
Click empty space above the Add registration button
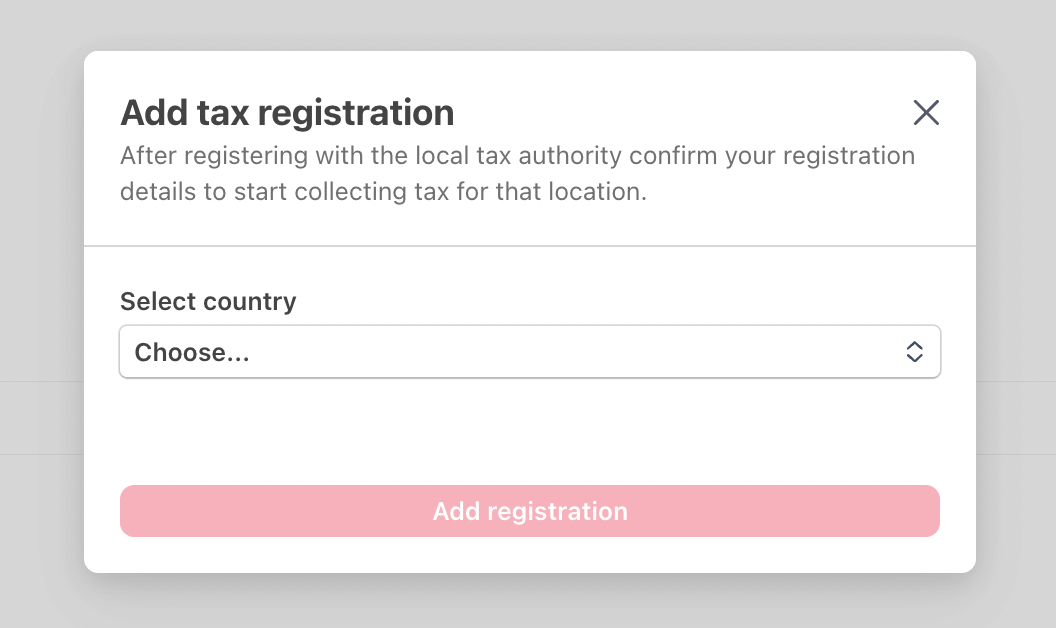pyautogui.click(x=529, y=432)
